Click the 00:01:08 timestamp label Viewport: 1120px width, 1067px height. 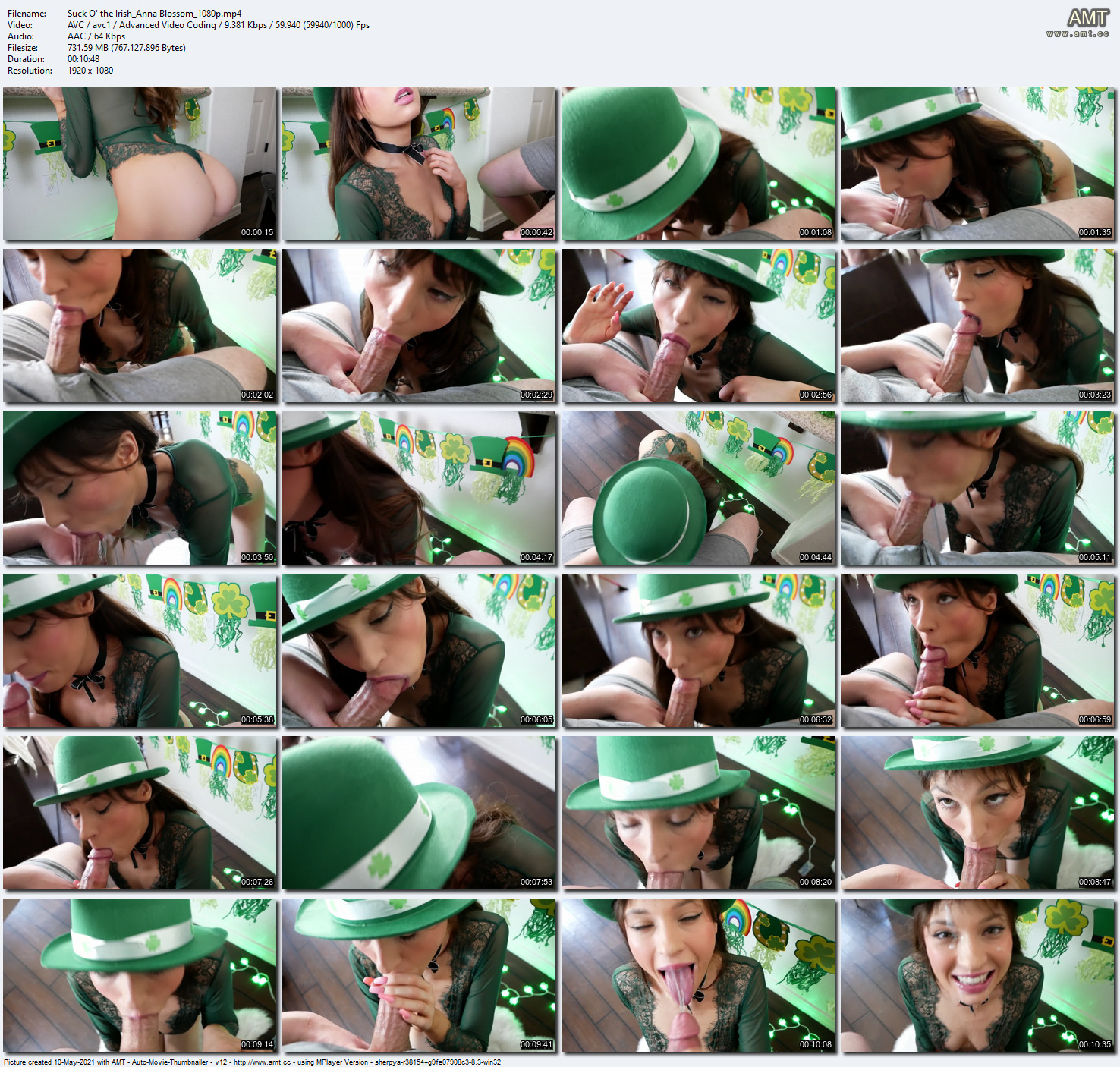(816, 233)
